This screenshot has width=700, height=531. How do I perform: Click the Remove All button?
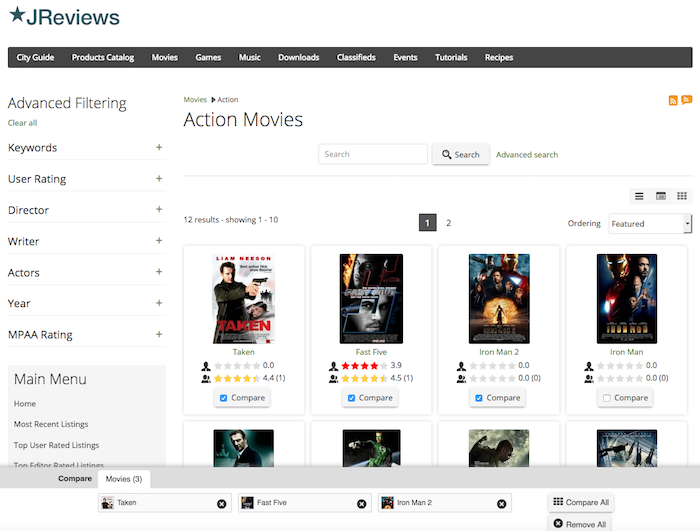point(579,524)
